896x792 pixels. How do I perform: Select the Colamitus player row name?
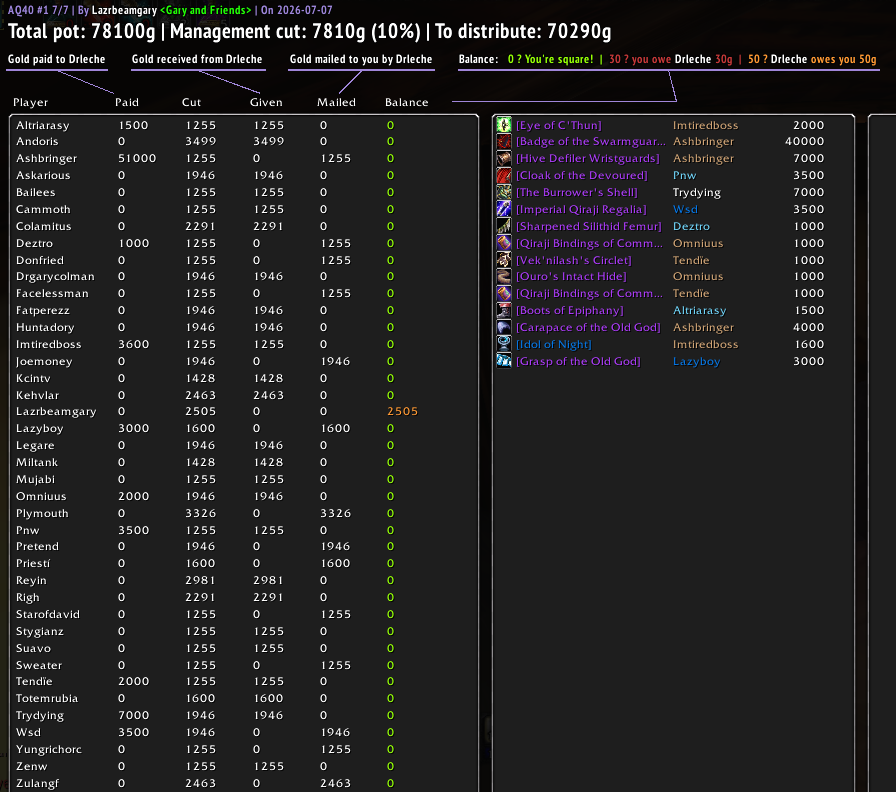pos(43,226)
